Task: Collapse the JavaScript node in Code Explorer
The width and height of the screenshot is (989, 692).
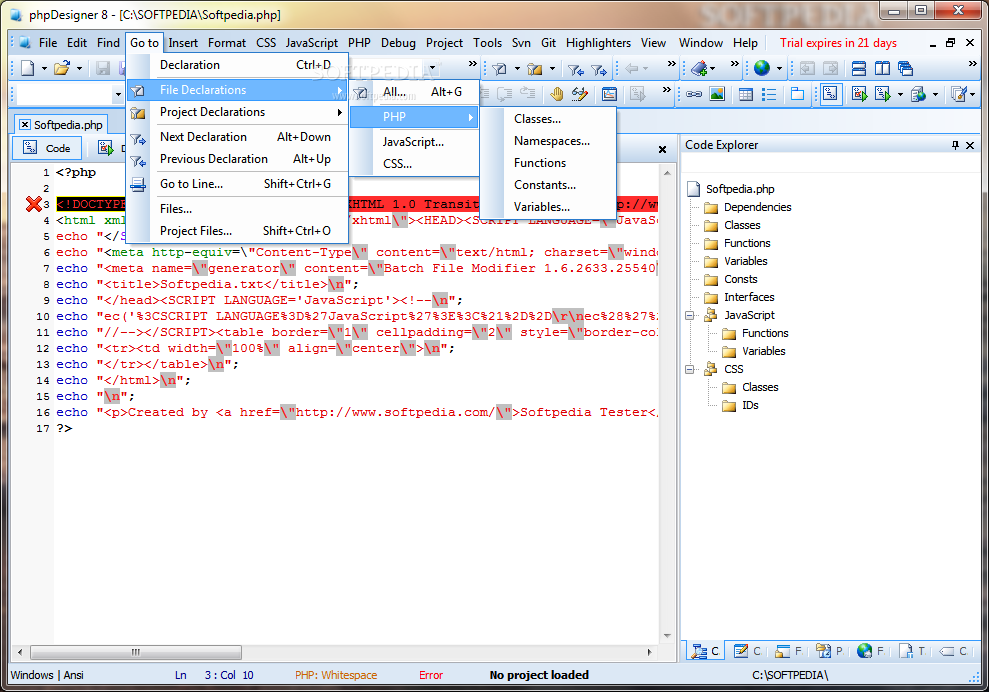Action: pyautogui.click(x=690, y=315)
